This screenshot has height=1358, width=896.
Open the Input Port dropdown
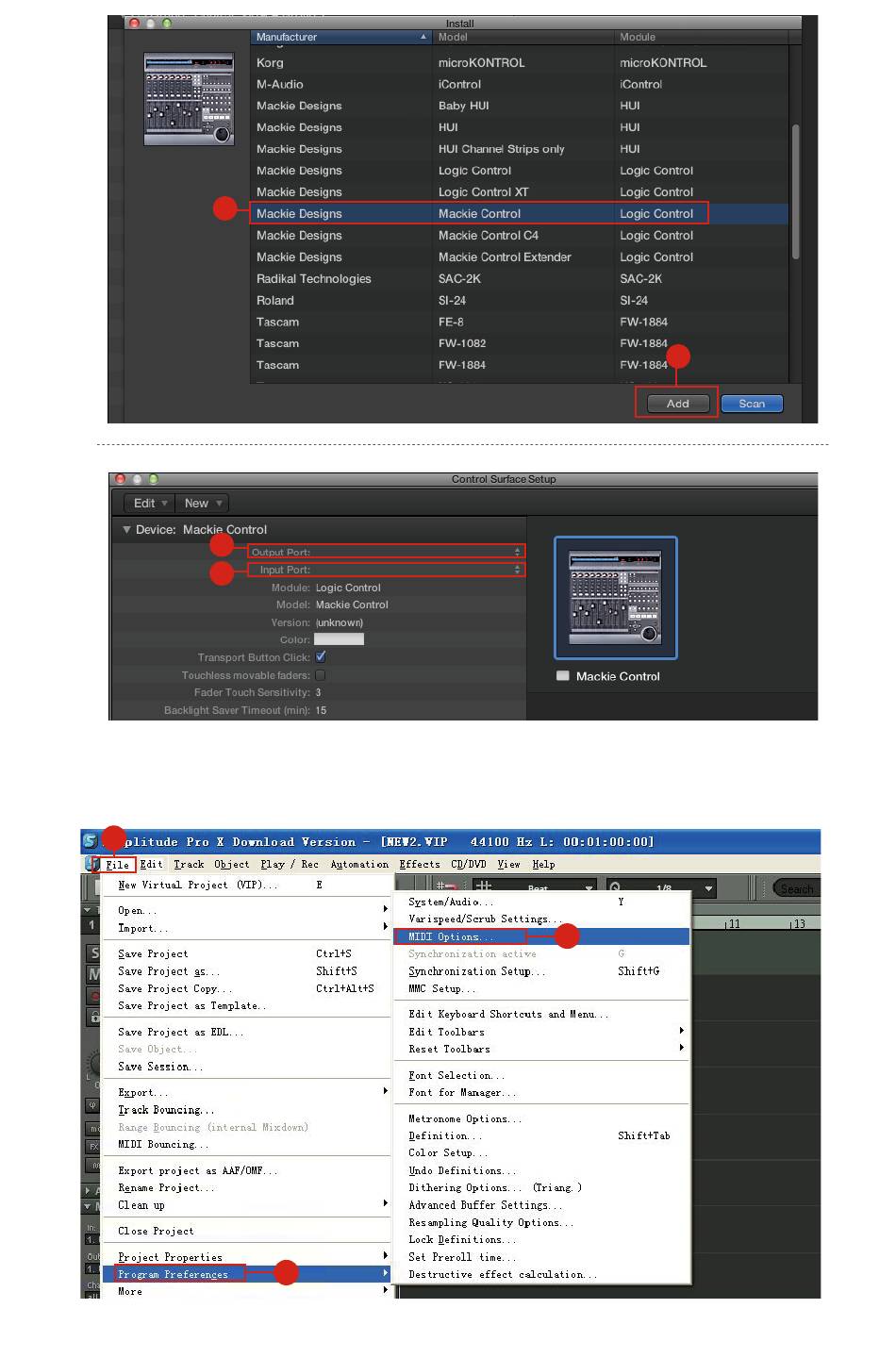click(x=387, y=570)
